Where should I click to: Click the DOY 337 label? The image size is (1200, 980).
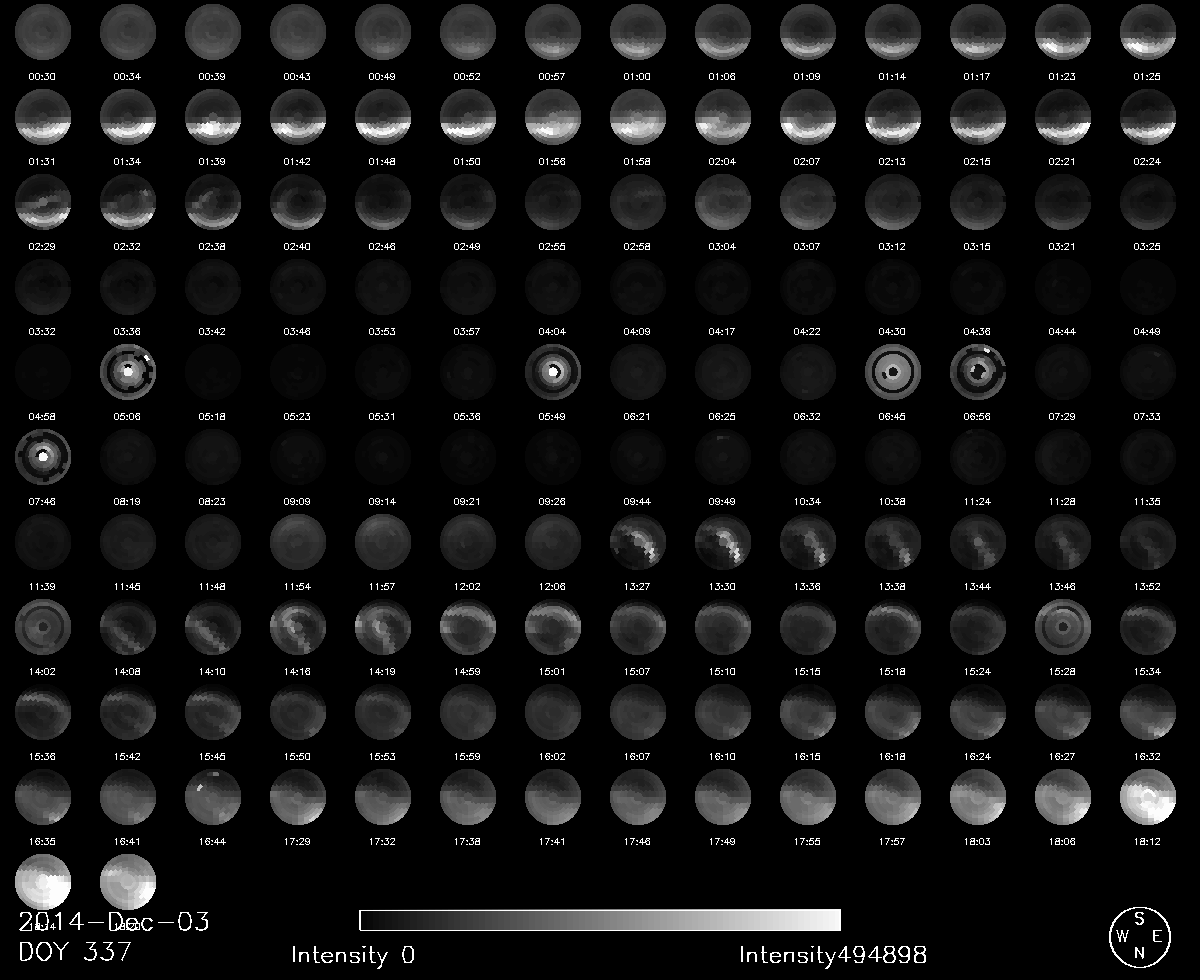pyautogui.click(x=75, y=952)
